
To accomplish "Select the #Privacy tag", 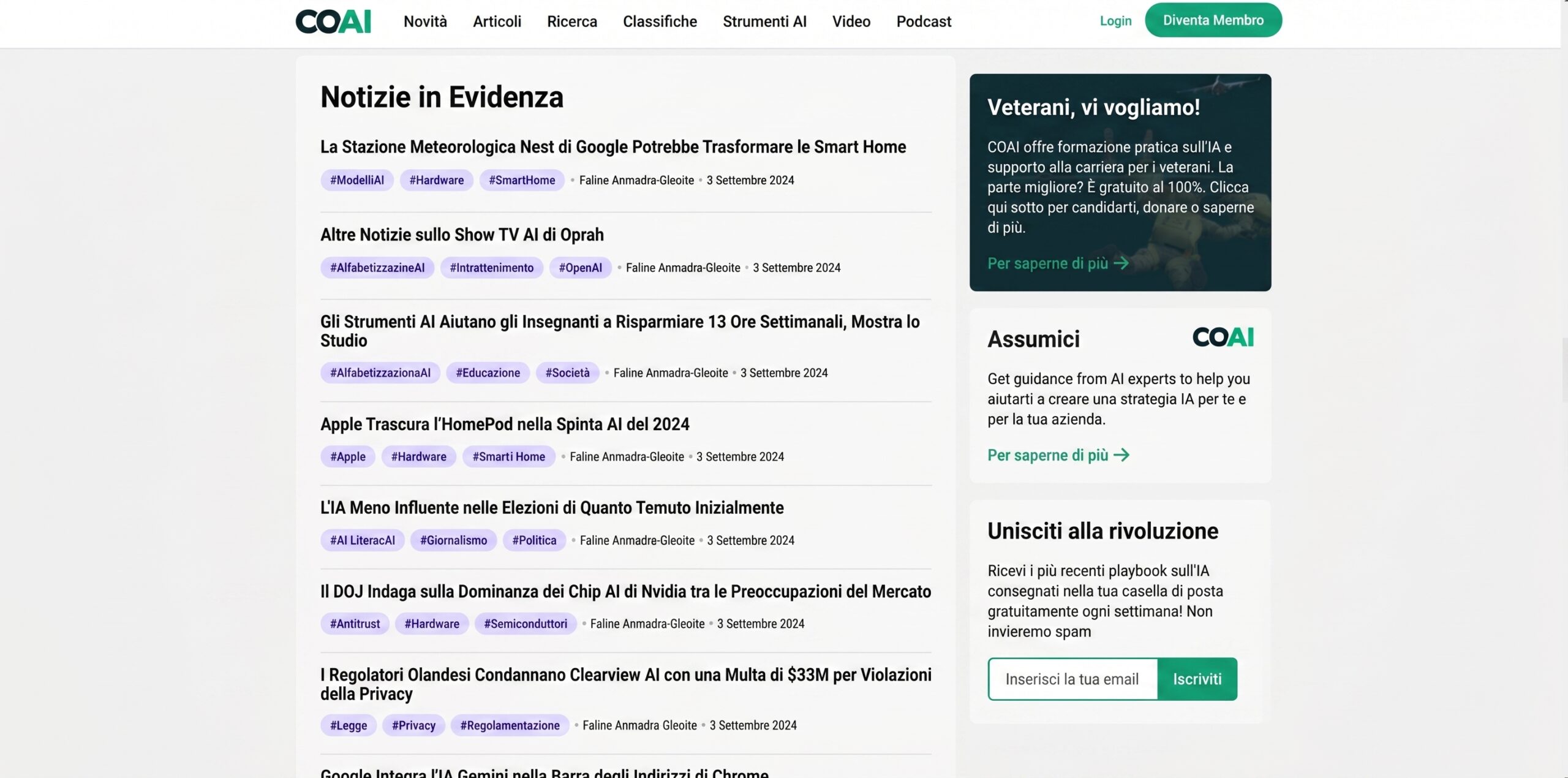I will pyautogui.click(x=413, y=725).
